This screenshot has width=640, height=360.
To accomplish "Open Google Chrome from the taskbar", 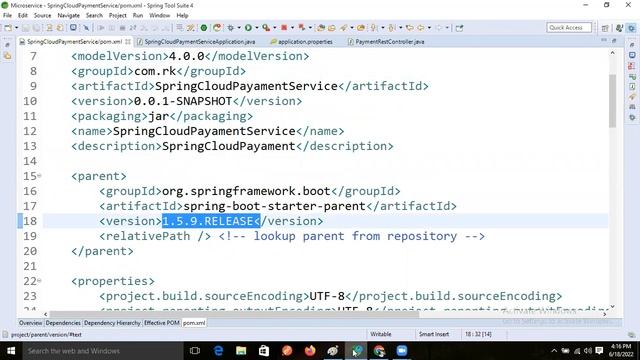I will 379,351.
